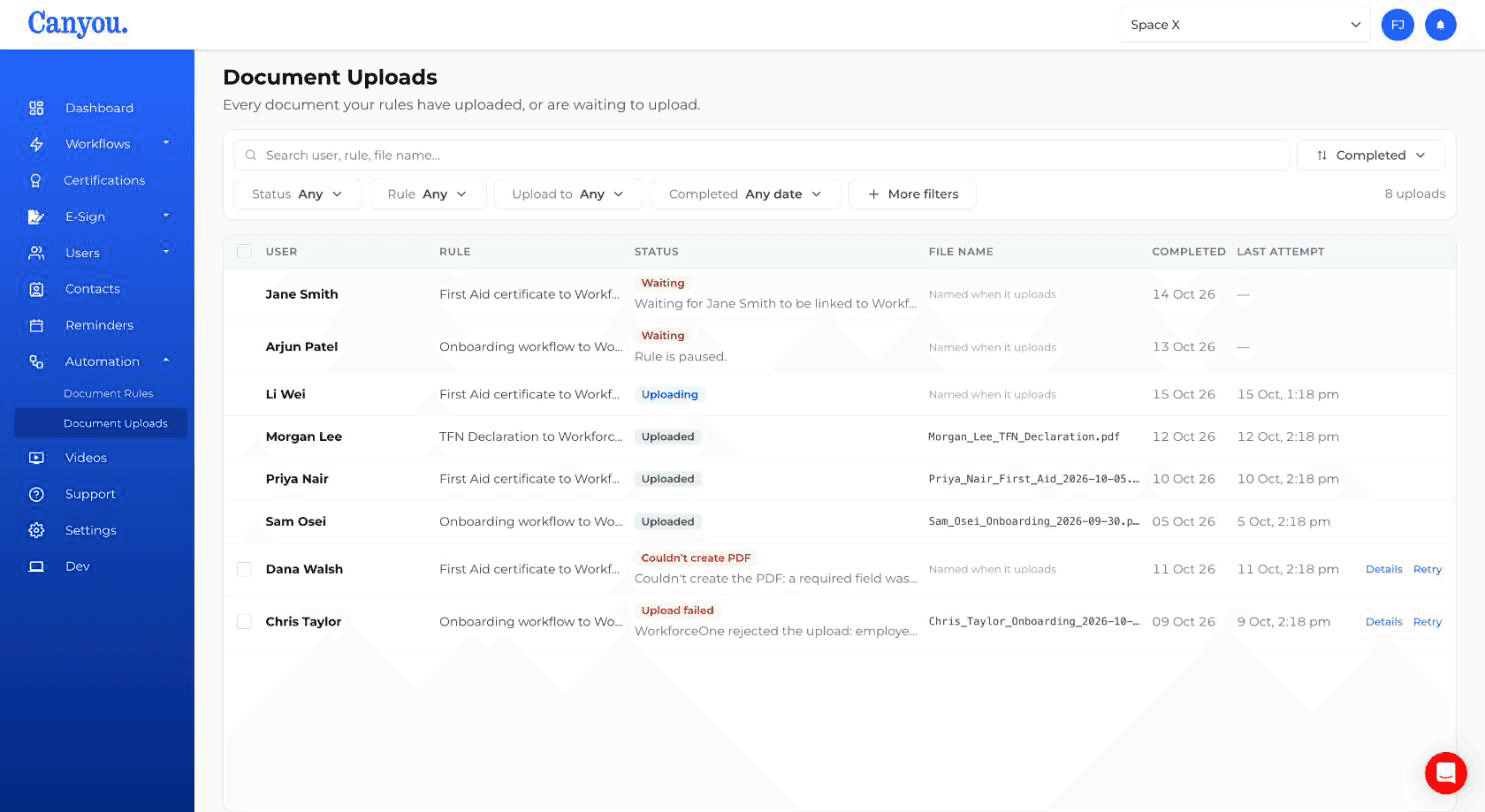Click the Uploading status badge for Li Wei
Viewport: 1485px width, 812px height.
click(x=669, y=394)
